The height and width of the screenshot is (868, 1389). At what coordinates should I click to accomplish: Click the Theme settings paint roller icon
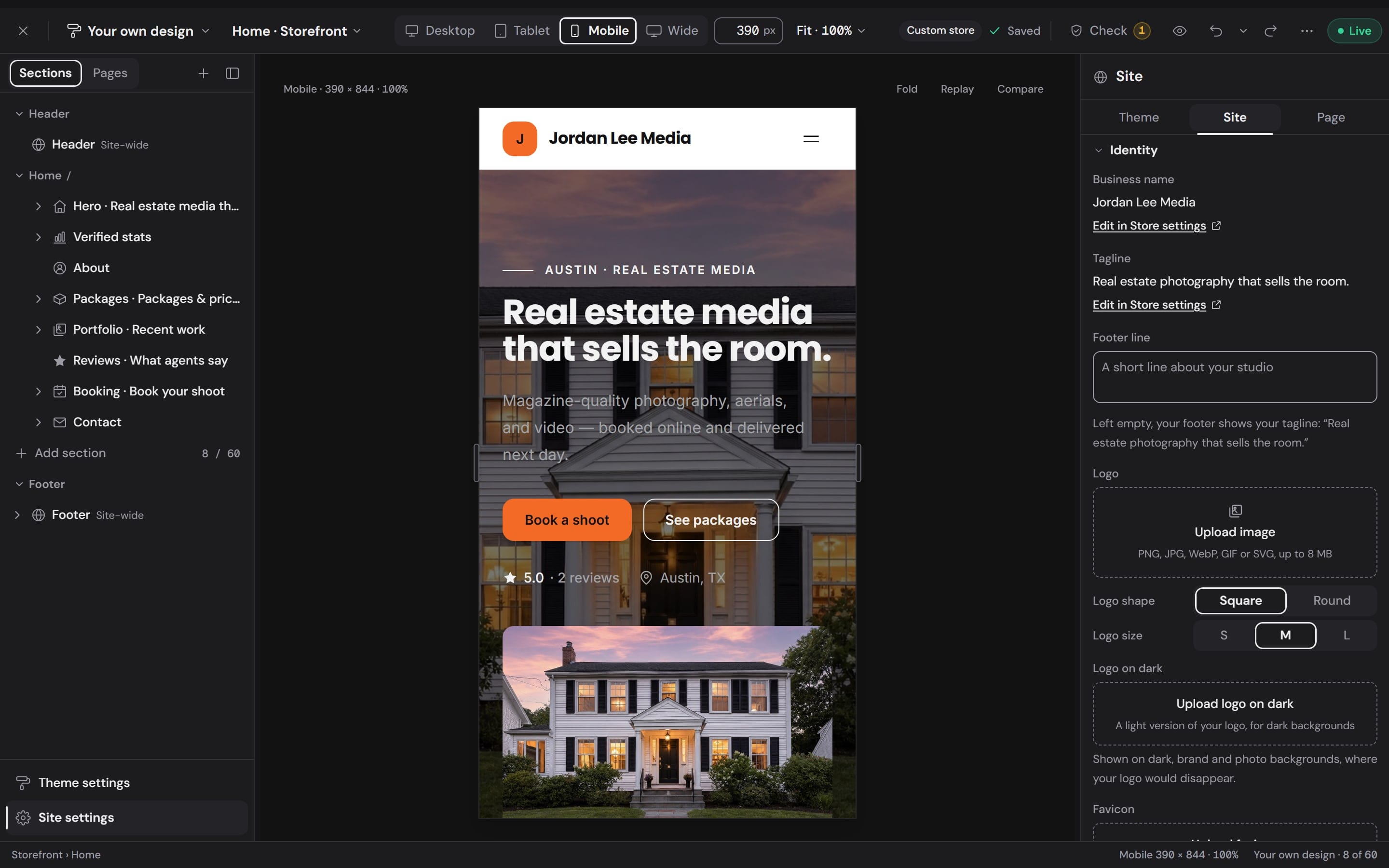pos(23,783)
